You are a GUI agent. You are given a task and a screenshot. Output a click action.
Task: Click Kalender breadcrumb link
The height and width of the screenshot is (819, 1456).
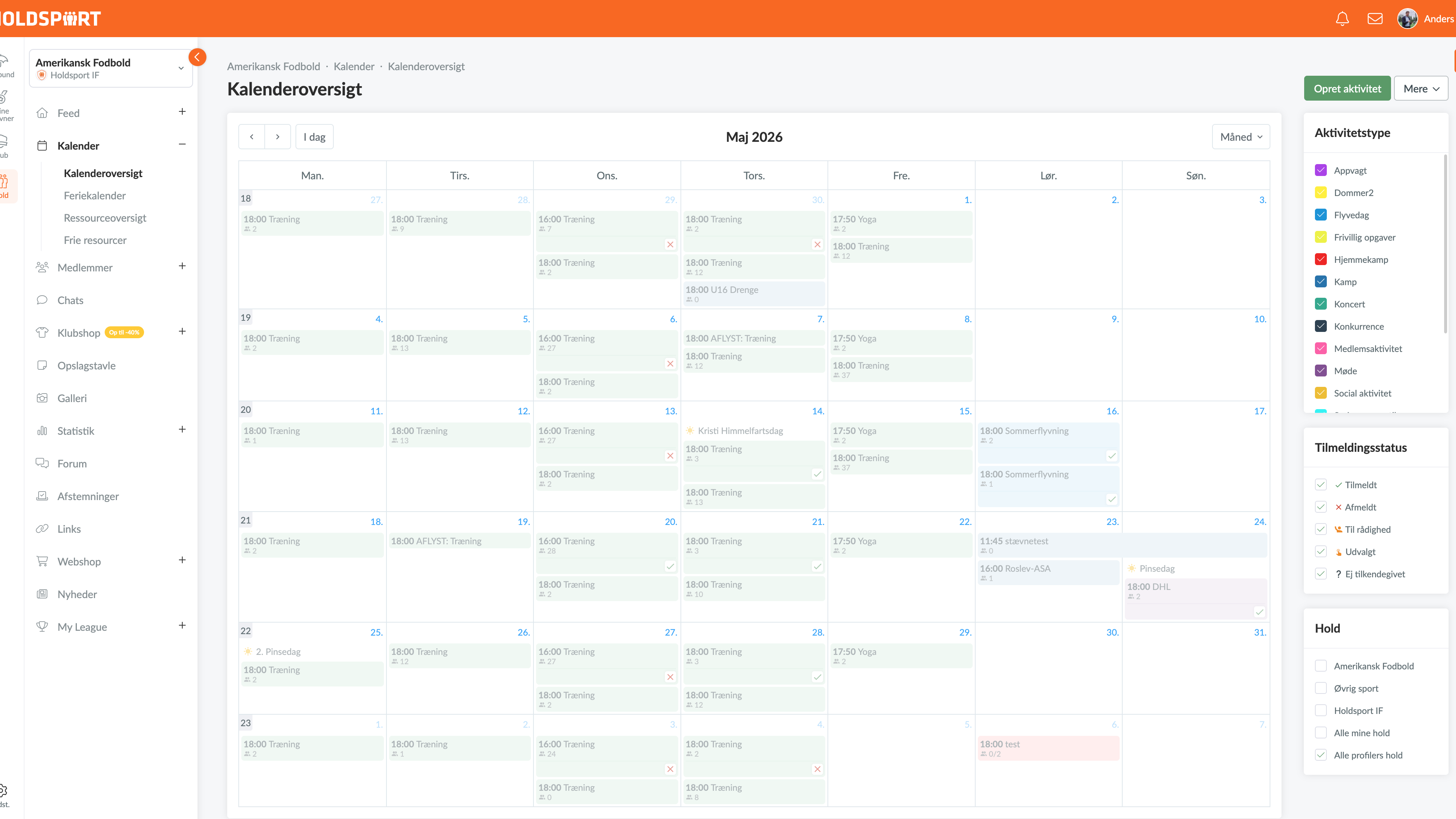354,67
